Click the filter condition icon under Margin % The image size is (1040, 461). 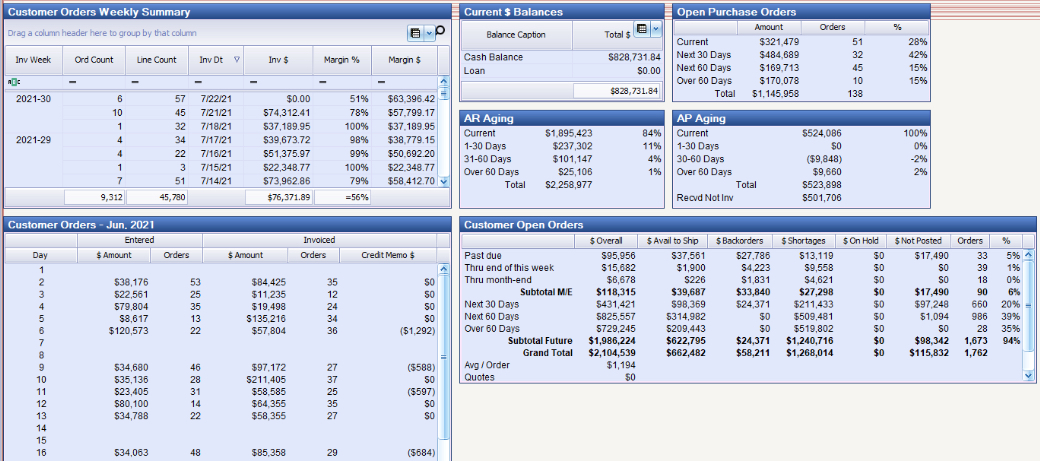pos(322,81)
